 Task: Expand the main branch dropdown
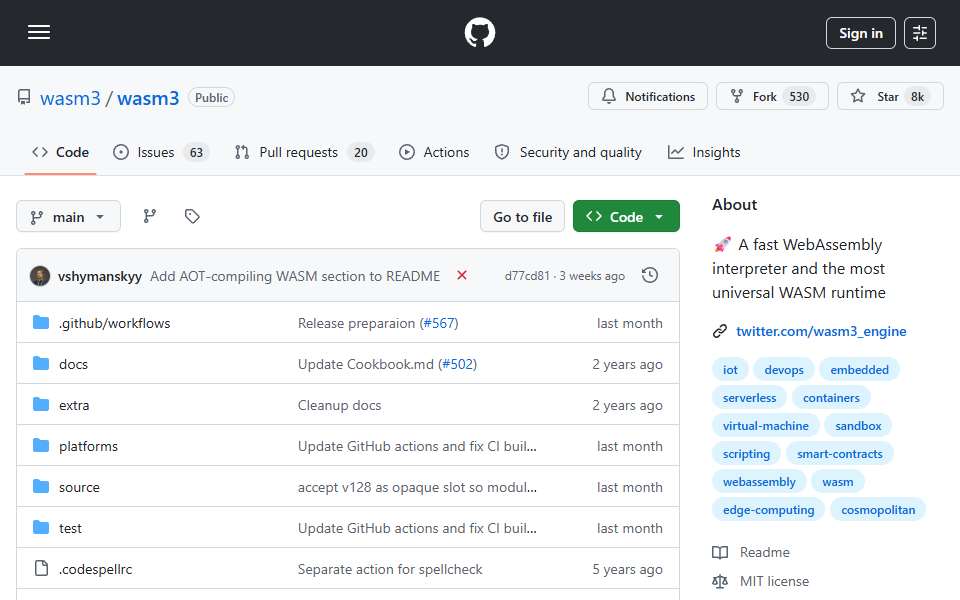(x=69, y=217)
